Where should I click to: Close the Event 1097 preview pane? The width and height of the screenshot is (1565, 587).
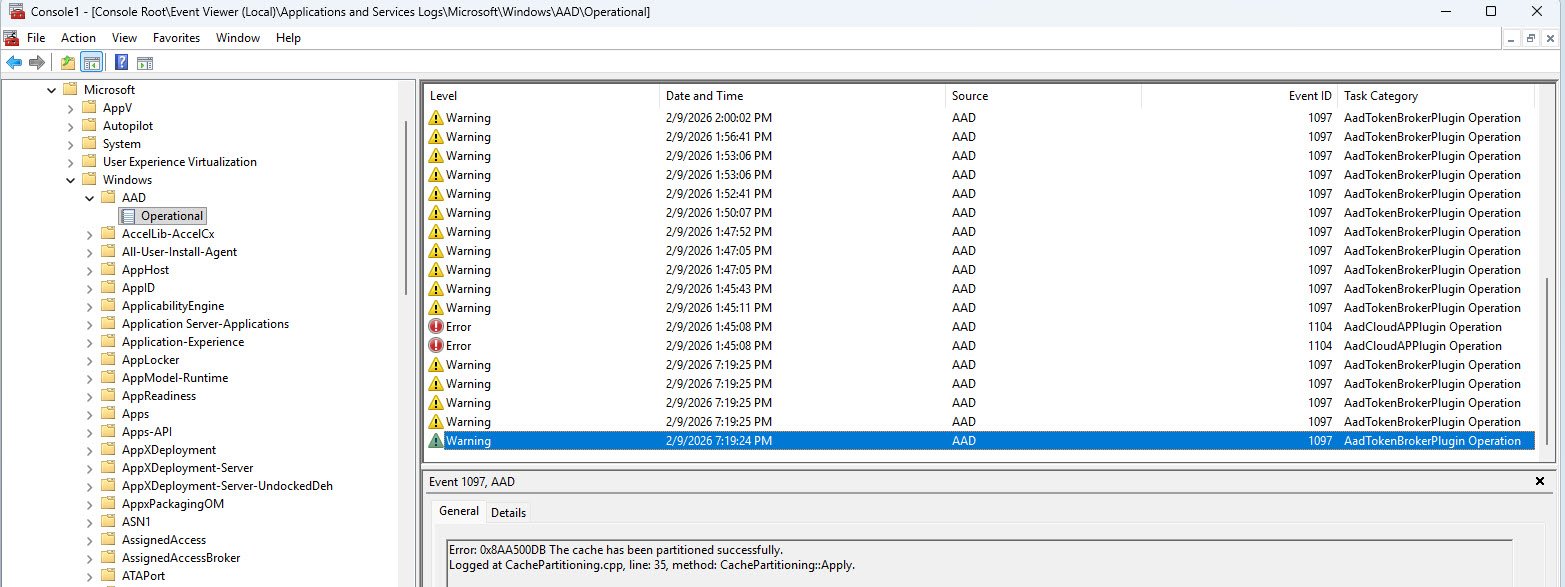coord(1539,482)
